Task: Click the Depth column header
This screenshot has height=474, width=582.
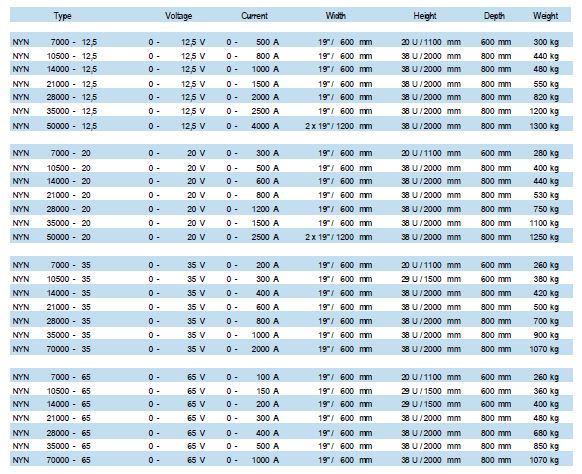Action: pyautogui.click(x=494, y=16)
